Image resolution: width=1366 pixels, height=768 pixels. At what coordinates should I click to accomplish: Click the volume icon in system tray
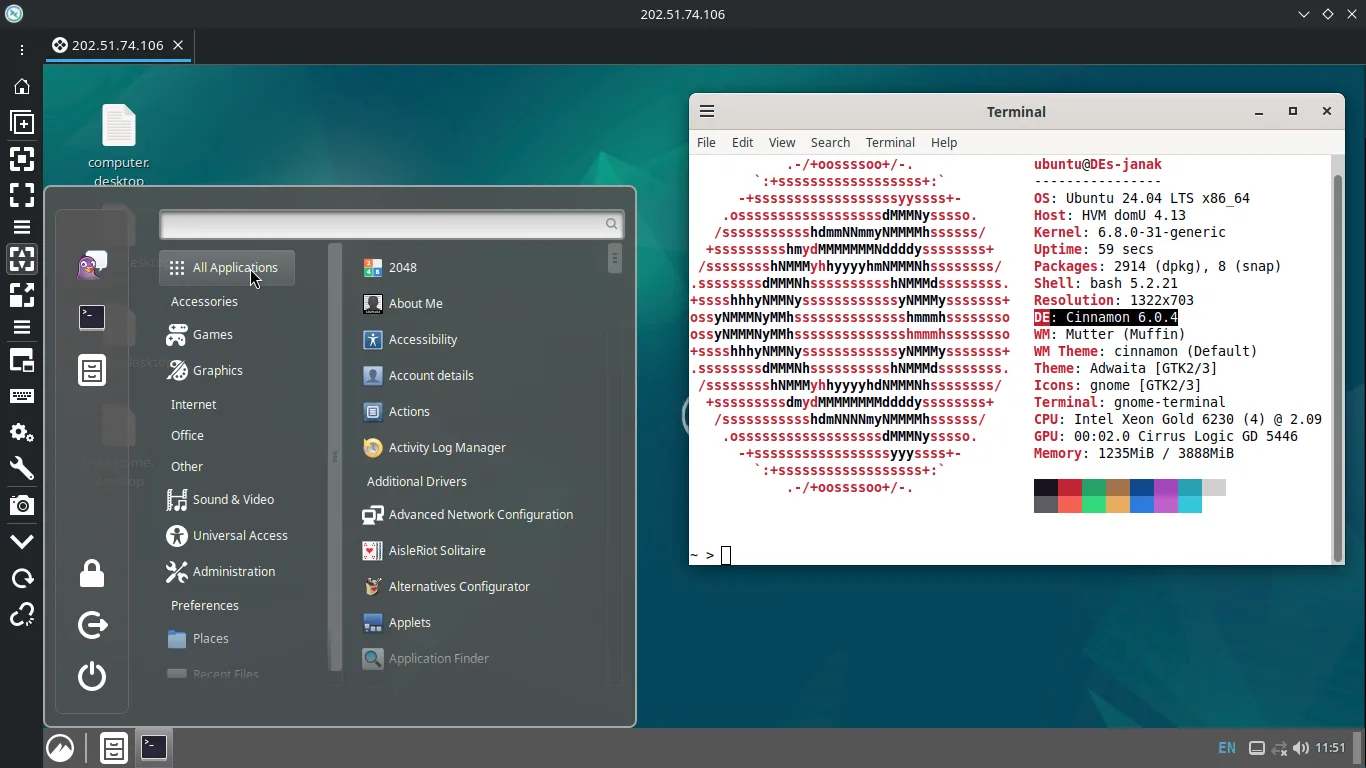pos(1301,748)
